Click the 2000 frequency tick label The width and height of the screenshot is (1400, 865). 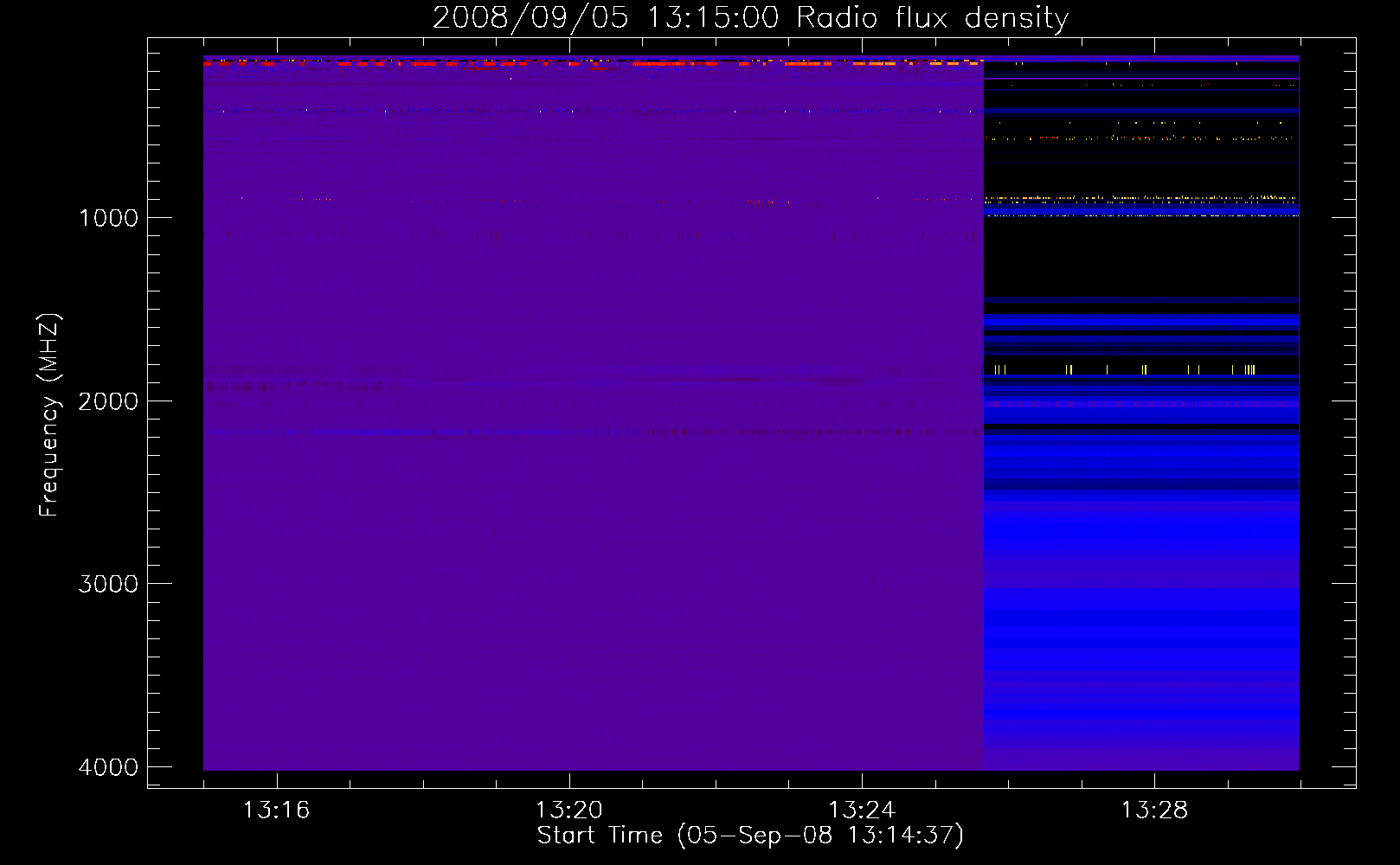pyautogui.click(x=108, y=401)
